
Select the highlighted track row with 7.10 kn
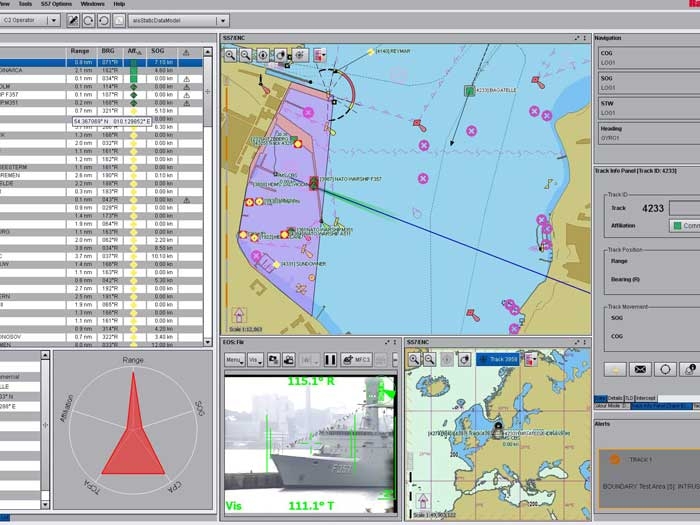tap(101, 62)
